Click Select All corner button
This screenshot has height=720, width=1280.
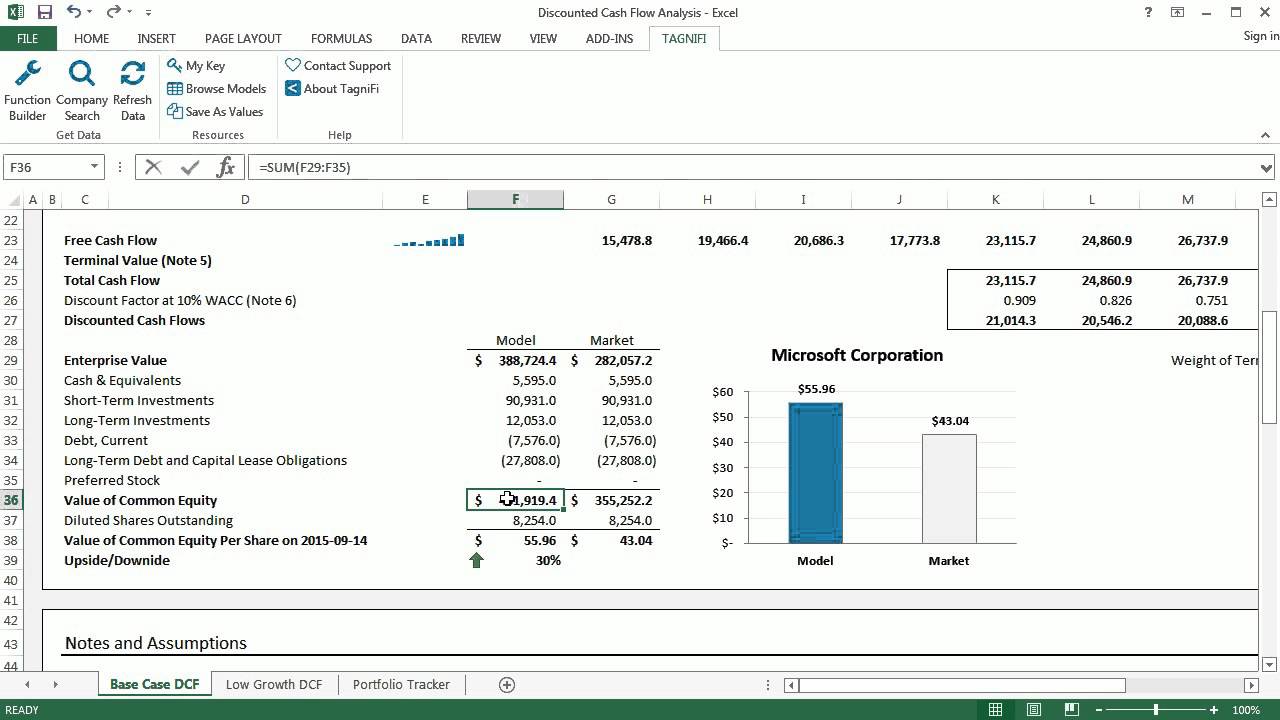coord(11,200)
